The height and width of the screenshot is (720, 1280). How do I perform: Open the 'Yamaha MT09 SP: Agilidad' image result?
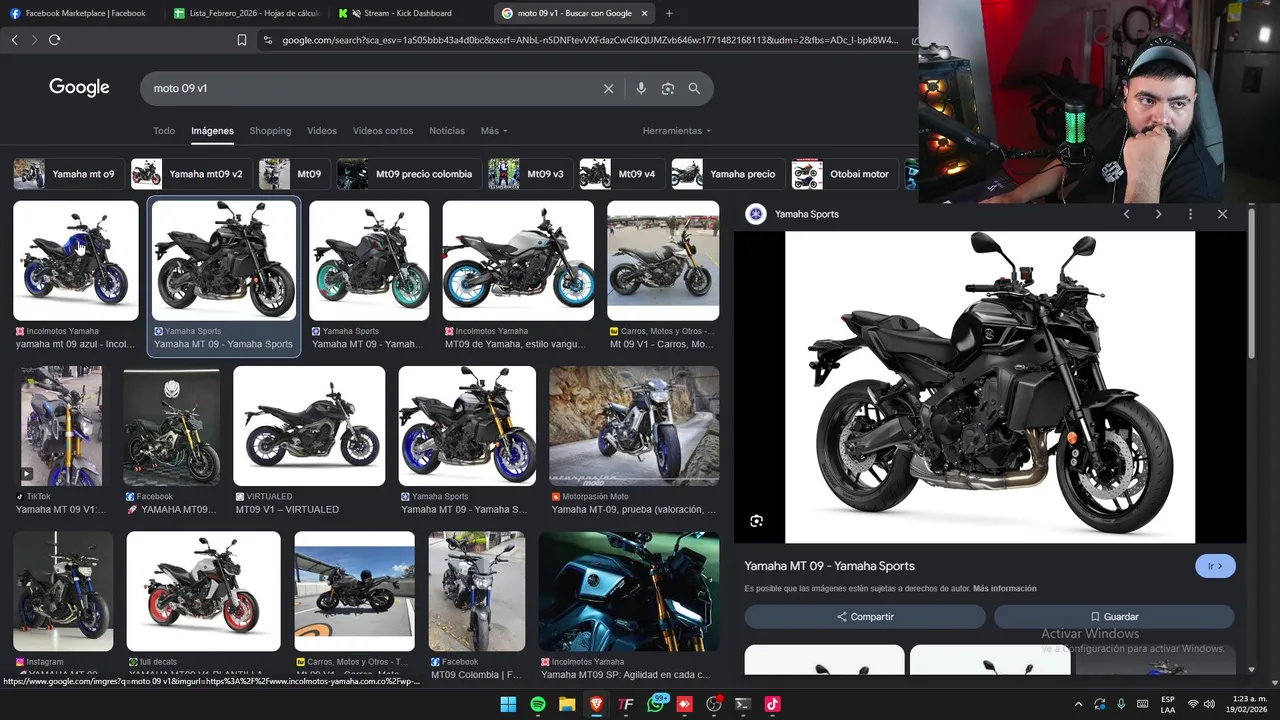pos(629,591)
